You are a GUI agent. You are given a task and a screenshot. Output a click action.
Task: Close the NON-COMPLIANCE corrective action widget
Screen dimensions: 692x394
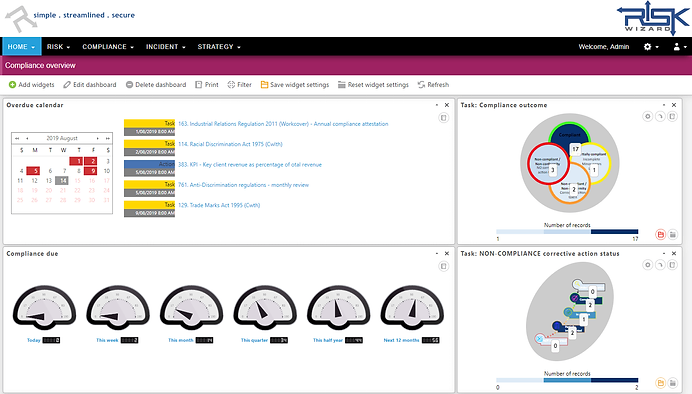coord(674,254)
